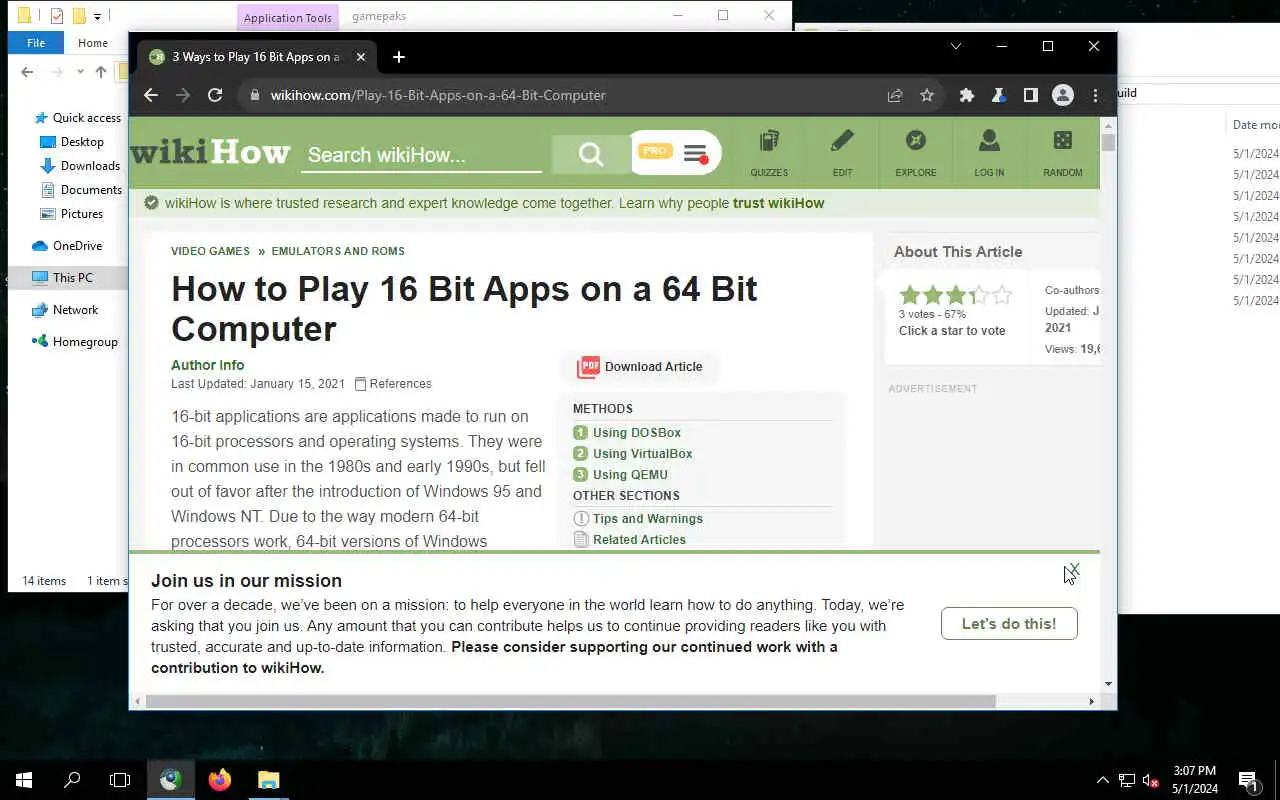Click the share page icon in address bar

point(895,95)
